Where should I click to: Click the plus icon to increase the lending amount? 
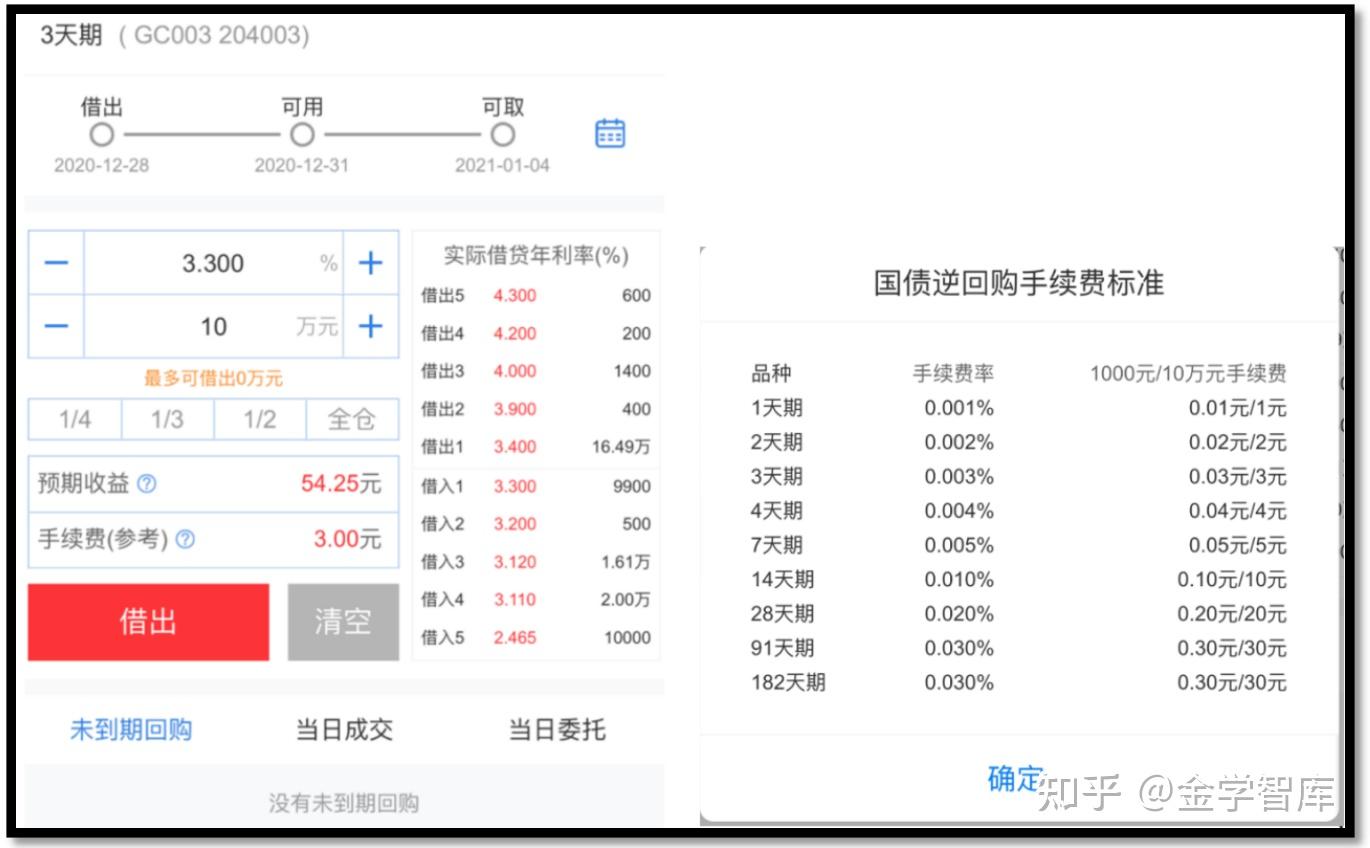370,325
